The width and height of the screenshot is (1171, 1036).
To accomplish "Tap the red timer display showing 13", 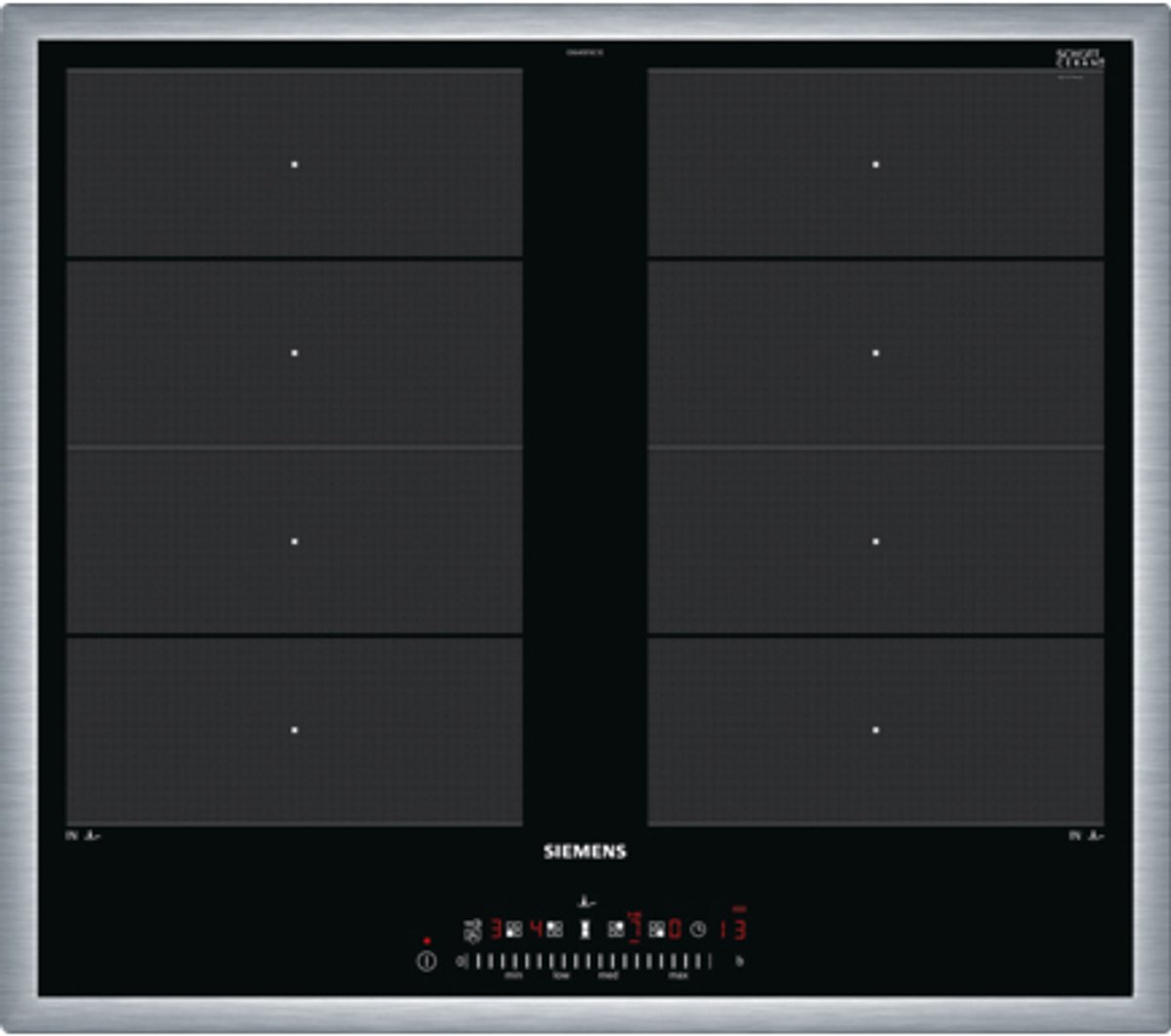I will coord(733,930).
